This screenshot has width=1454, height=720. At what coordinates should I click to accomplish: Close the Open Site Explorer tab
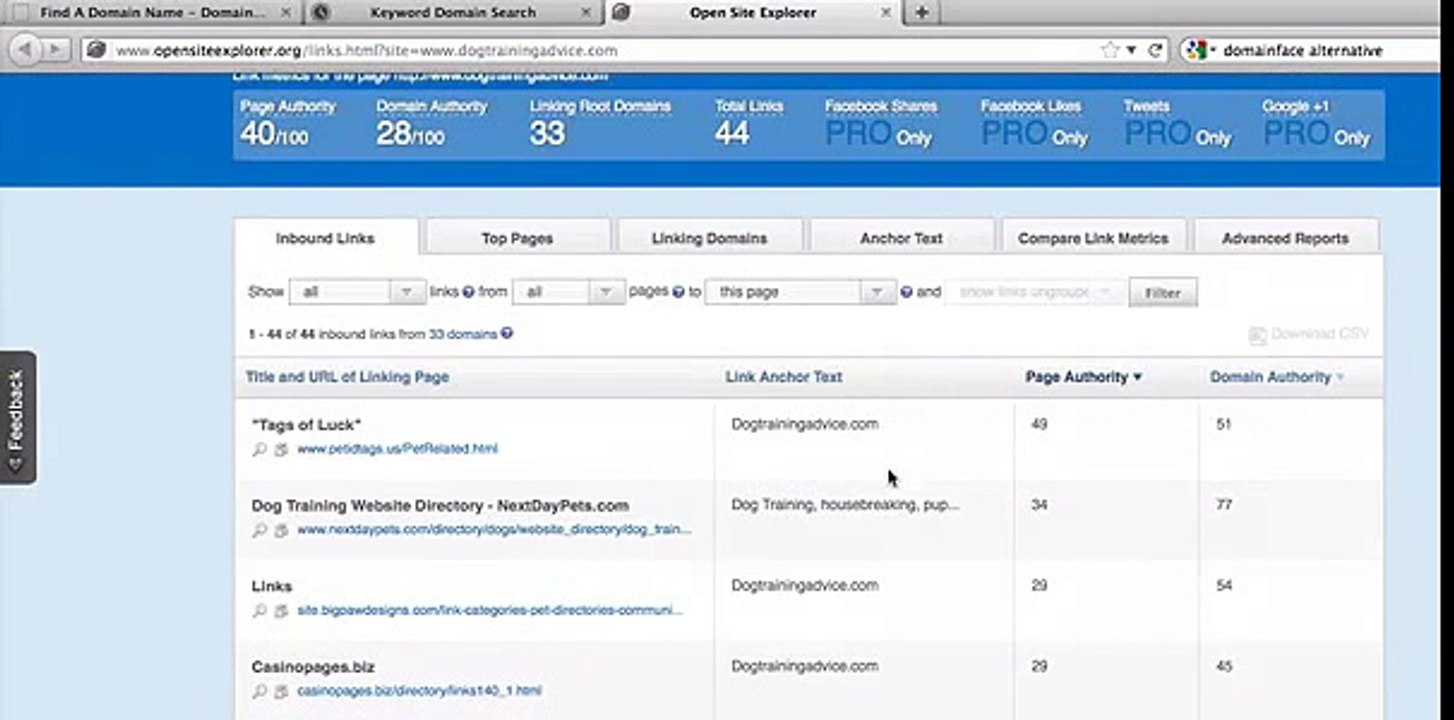coord(885,13)
